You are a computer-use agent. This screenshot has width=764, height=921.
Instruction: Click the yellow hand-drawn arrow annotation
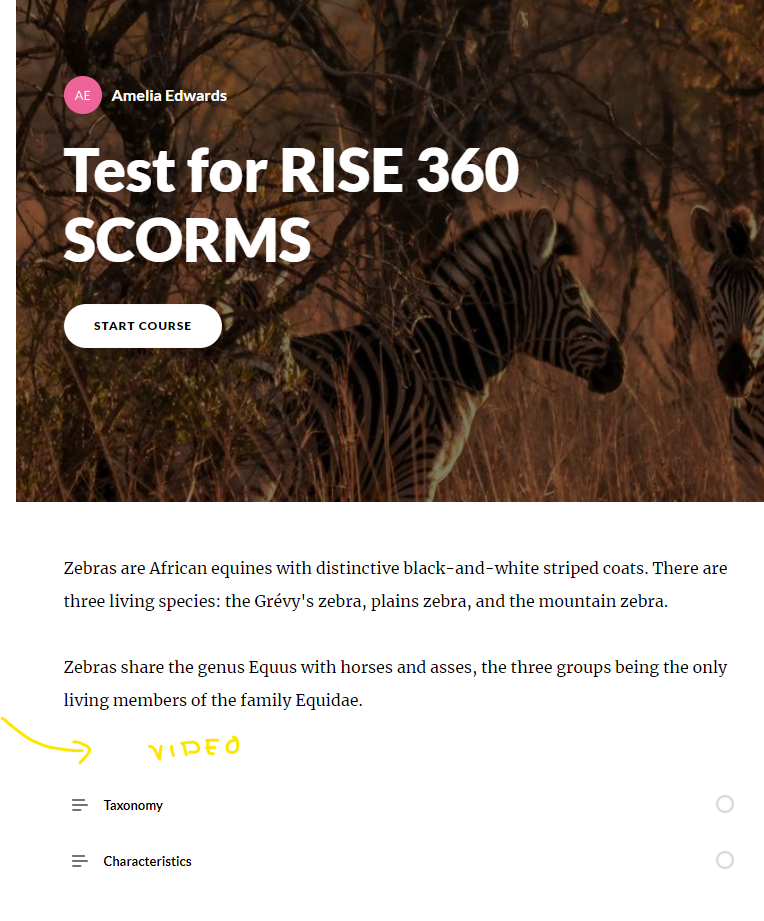pyautogui.click(x=50, y=740)
